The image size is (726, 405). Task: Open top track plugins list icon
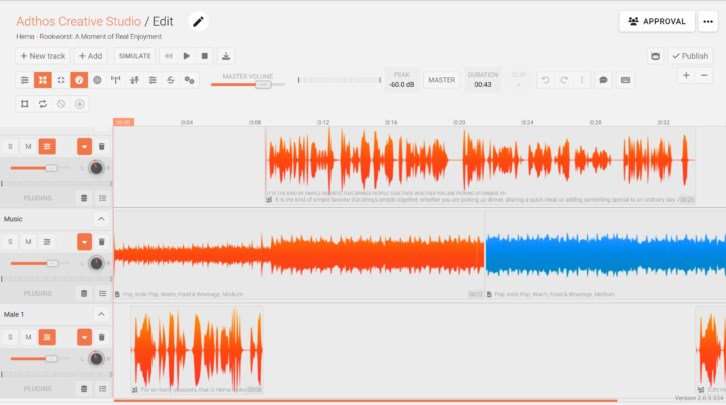[x=102, y=198]
